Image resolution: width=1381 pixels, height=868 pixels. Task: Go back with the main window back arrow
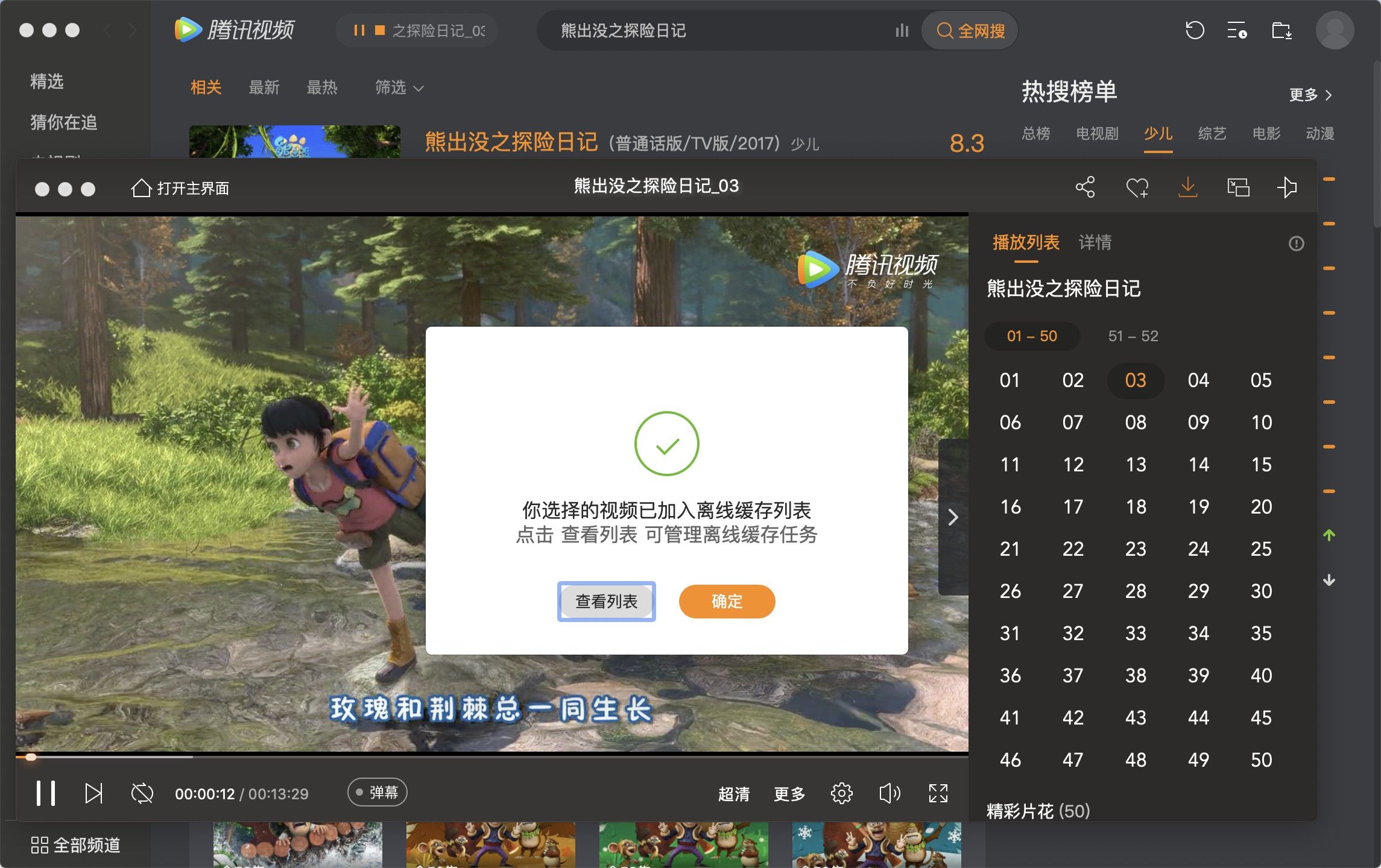[x=107, y=30]
